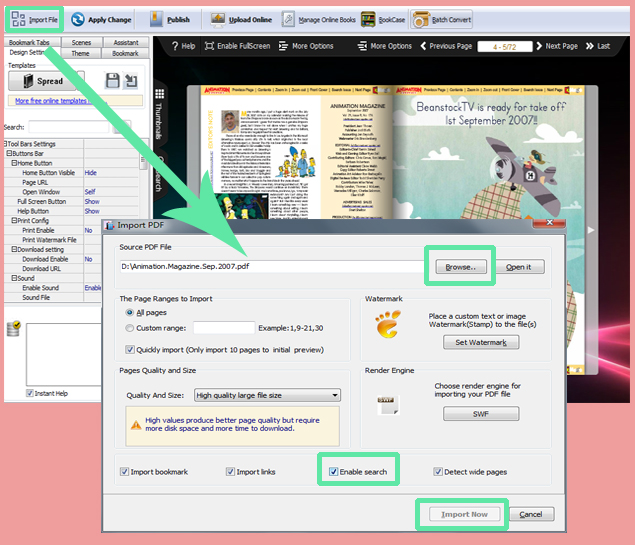
Task: Click the database icon near Instant Help
Action: (x=13, y=329)
